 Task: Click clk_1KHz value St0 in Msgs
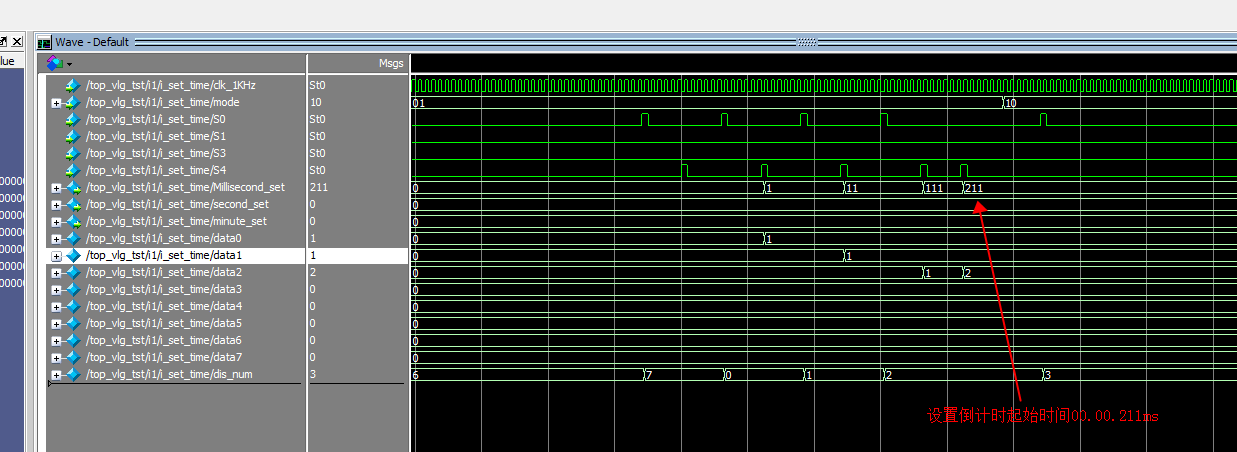click(317, 86)
